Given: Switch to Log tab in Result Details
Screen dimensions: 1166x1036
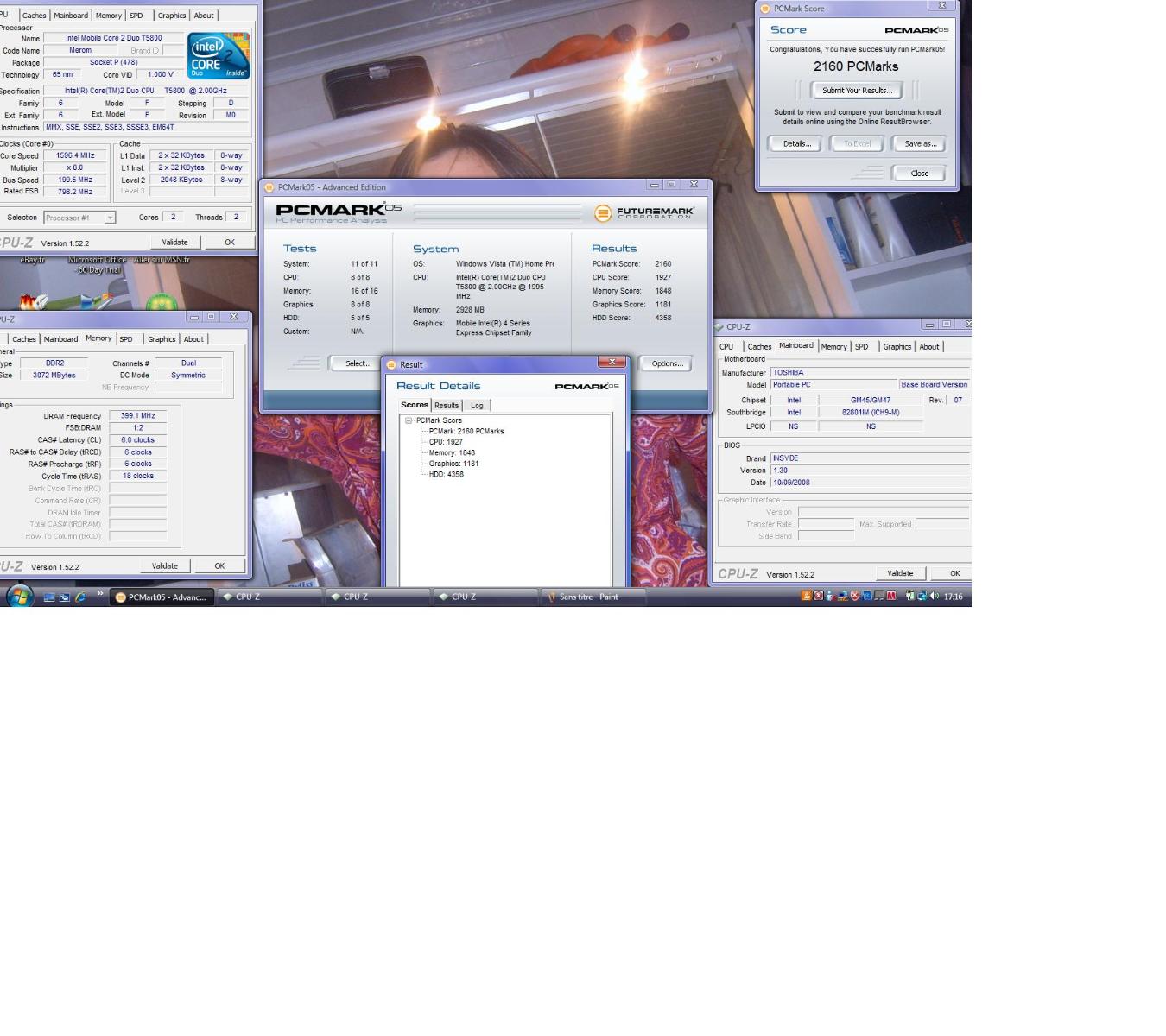Looking at the screenshot, I should tap(477, 406).
